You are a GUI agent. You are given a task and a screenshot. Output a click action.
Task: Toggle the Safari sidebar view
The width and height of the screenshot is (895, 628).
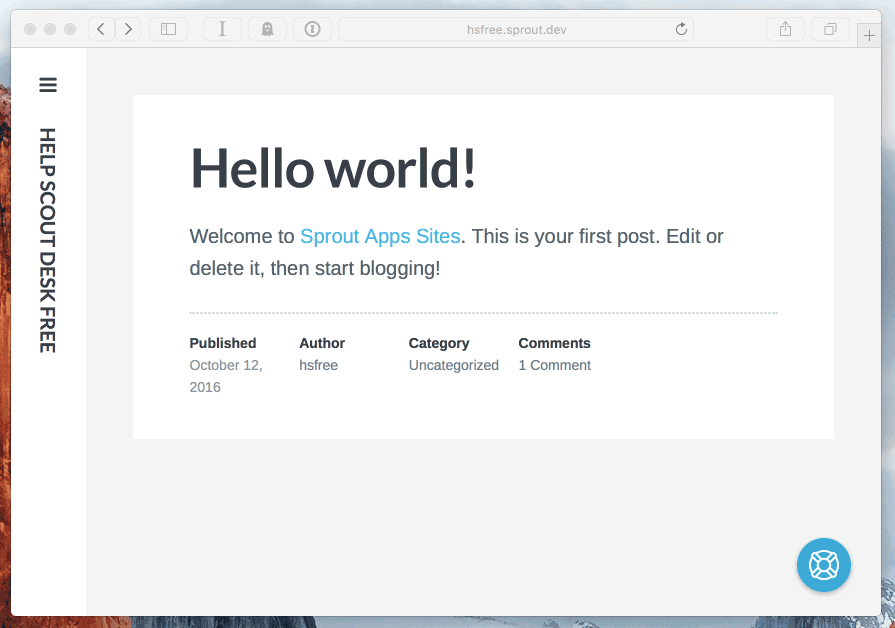(168, 29)
